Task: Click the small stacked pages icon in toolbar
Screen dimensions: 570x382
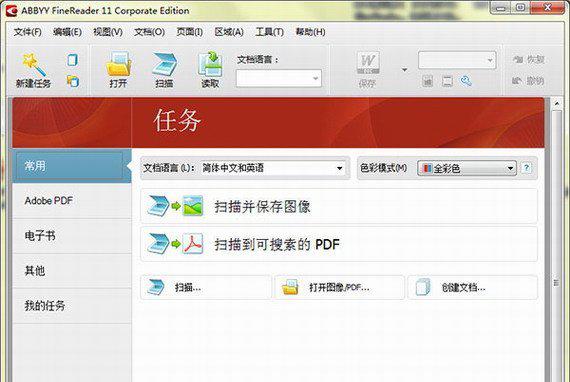Action: click(x=73, y=81)
